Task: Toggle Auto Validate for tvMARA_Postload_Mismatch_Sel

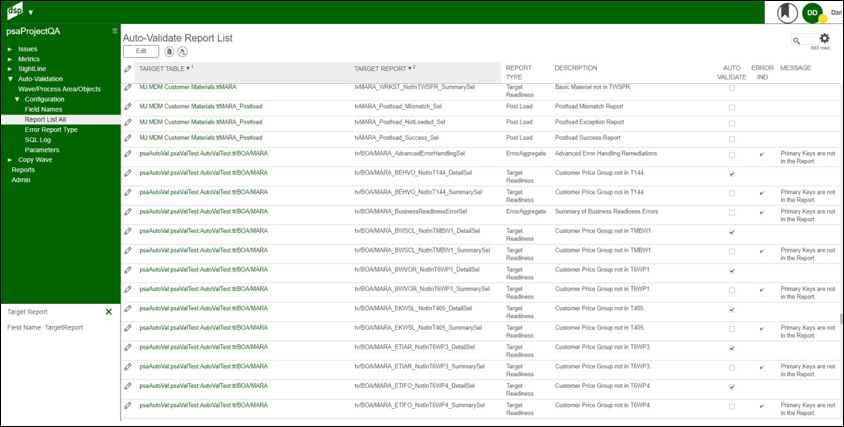Action: pos(731,108)
